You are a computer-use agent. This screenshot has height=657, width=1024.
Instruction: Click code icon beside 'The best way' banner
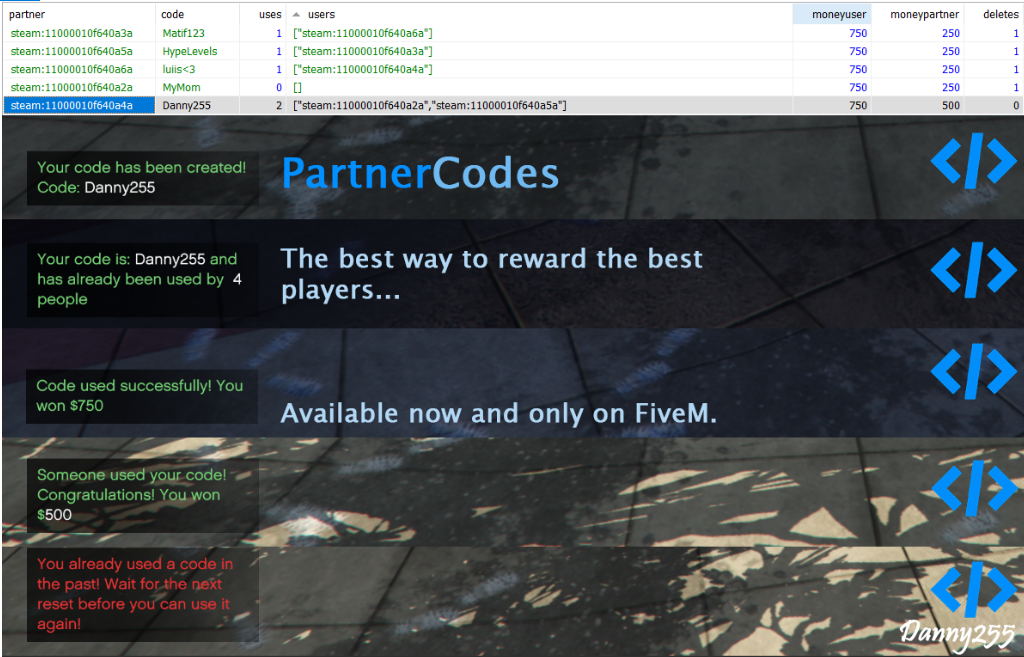pyautogui.click(x=973, y=270)
